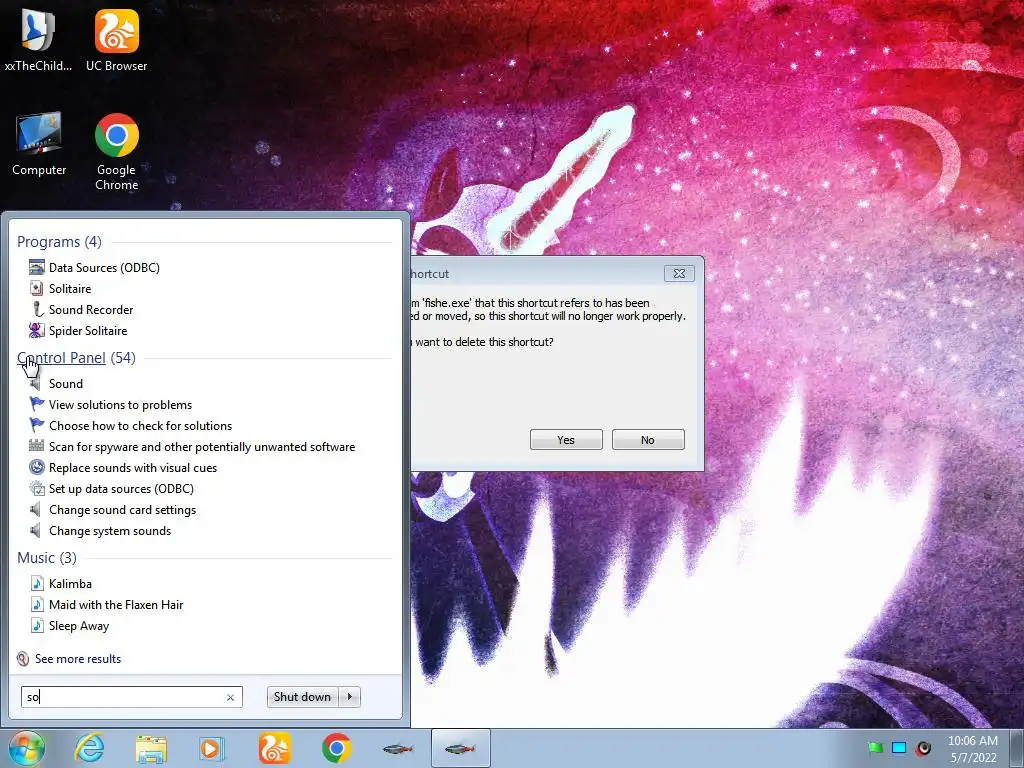Open Choose how to check for solutions
This screenshot has height=768, width=1024.
point(140,425)
